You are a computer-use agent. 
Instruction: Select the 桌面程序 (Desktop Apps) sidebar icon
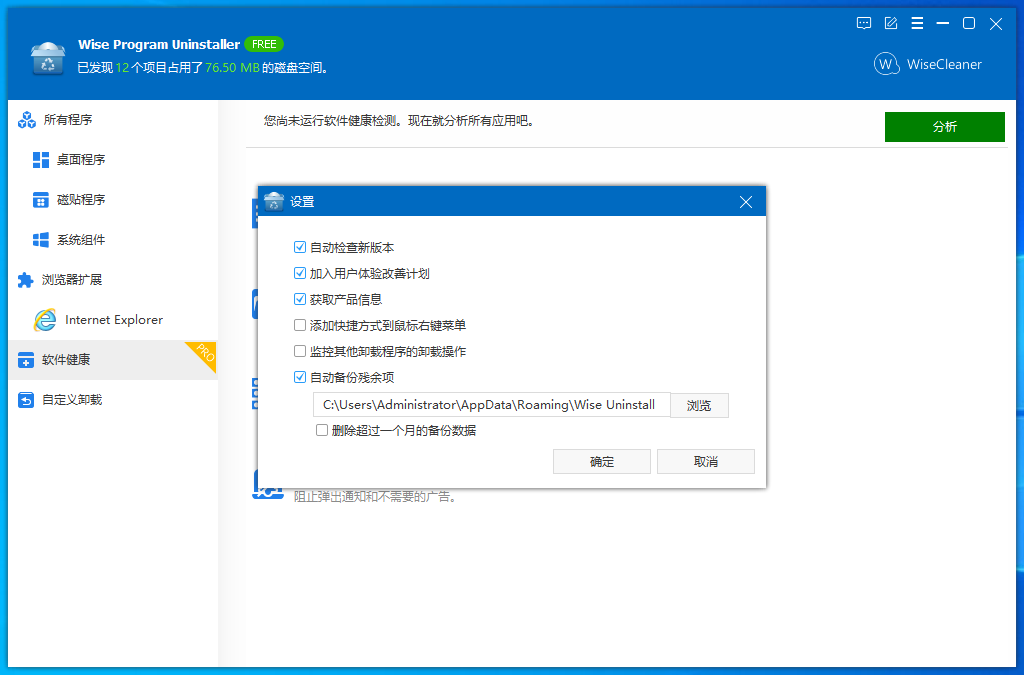(x=42, y=159)
